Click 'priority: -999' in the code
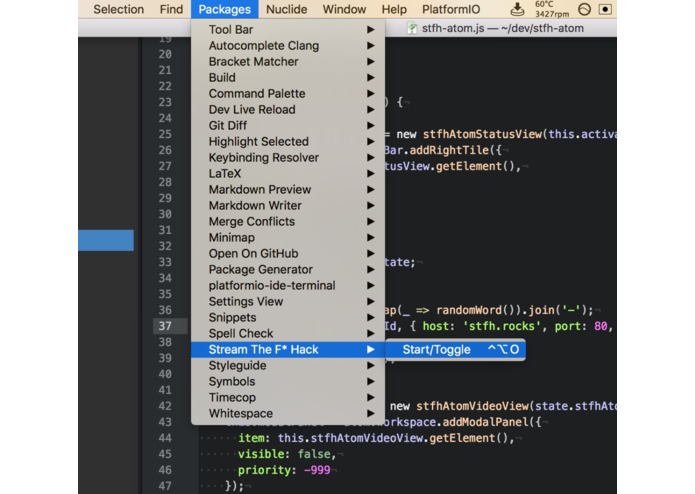Screen dimensions: 695x494 (x=284, y=470)
